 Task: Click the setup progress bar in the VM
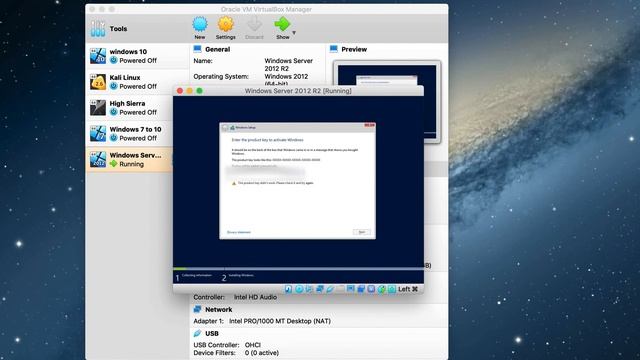298,269
